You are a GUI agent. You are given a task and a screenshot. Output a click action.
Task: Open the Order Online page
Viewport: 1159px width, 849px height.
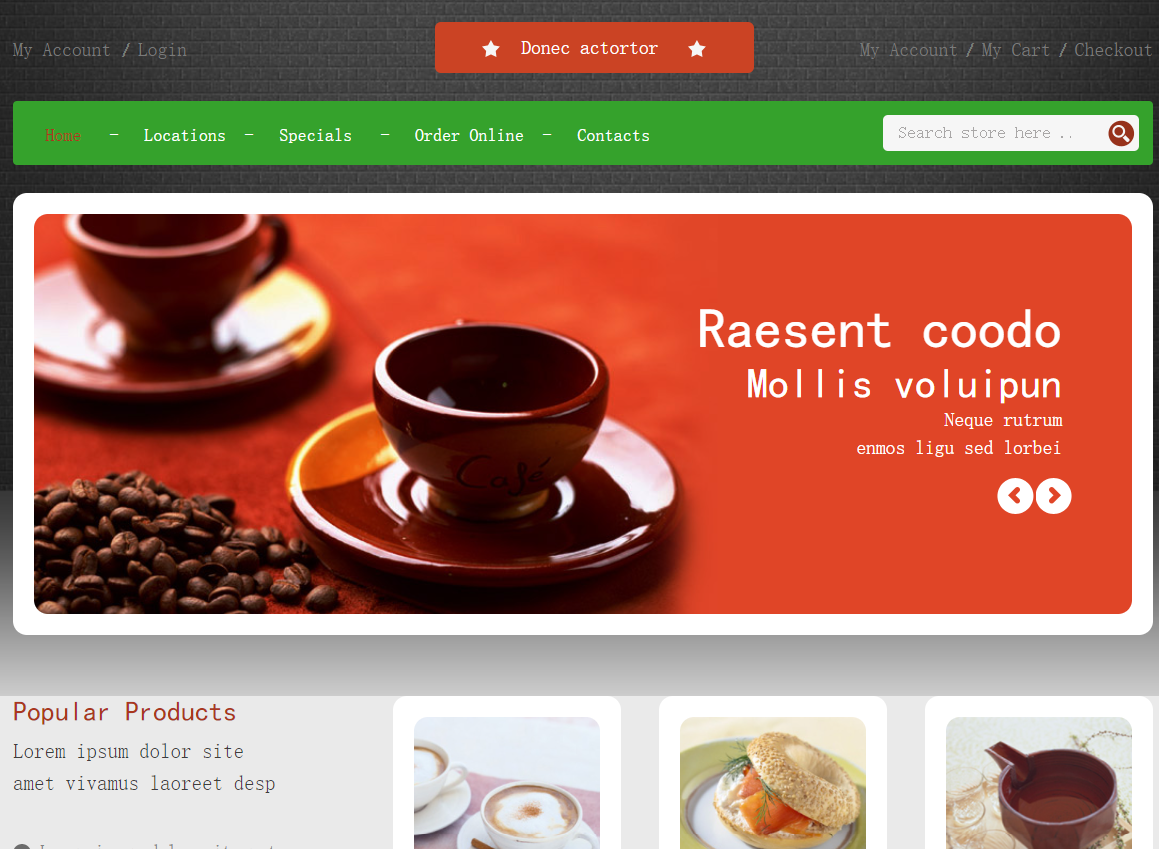tap(469, 135)
